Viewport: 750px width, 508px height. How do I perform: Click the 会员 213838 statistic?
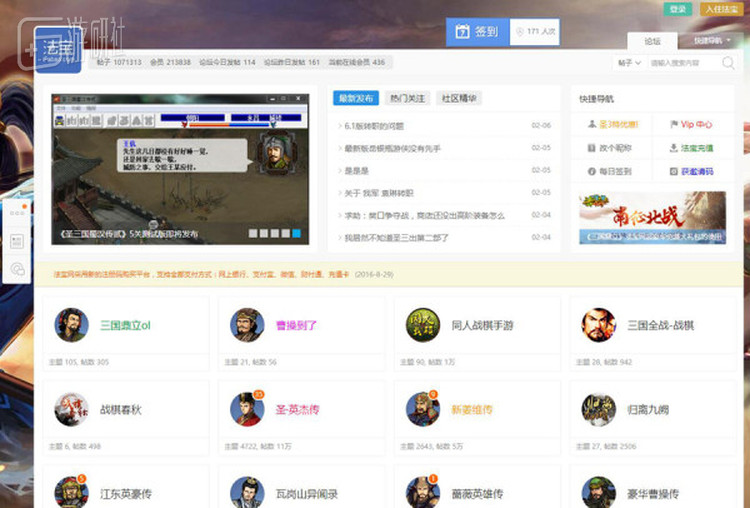pyautogui.click(x=170, y=62)
